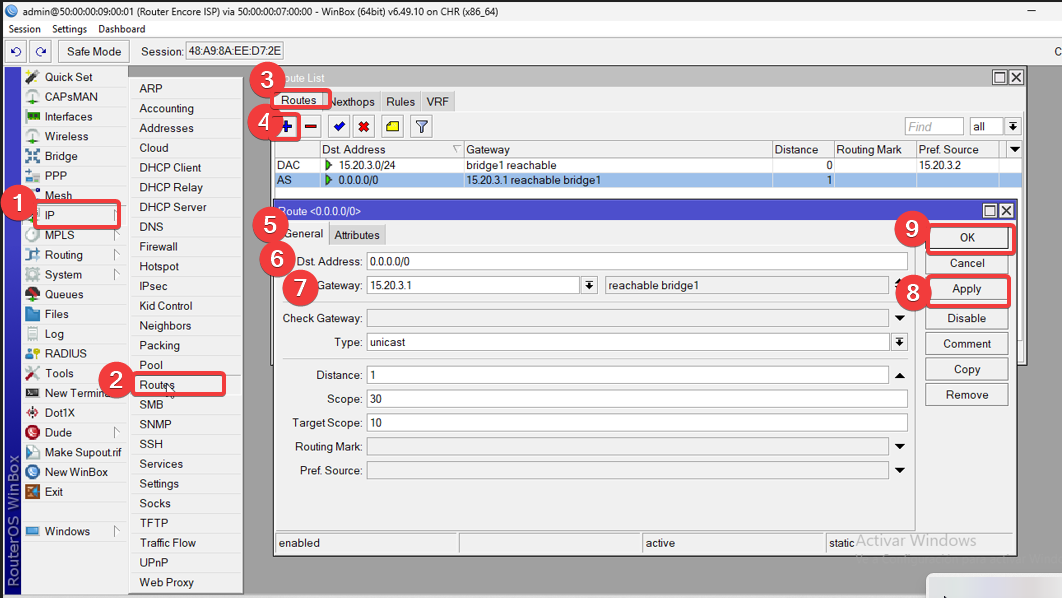Screen dimensions: 1062x598
Task: Click the red X Disable icon
Action: 364,126
